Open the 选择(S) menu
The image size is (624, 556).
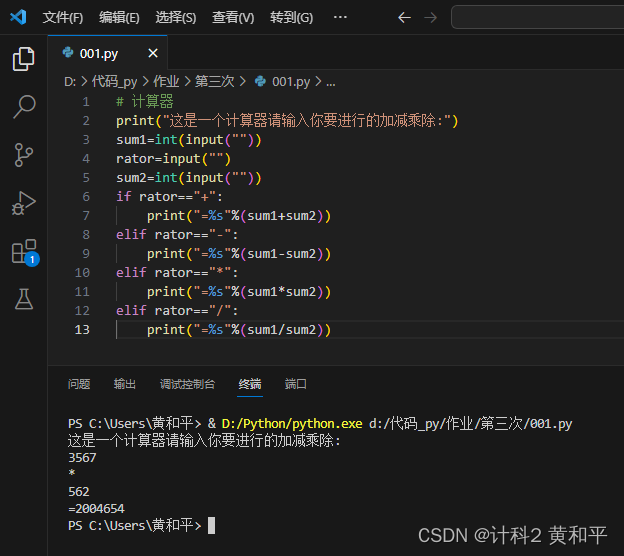176,18
